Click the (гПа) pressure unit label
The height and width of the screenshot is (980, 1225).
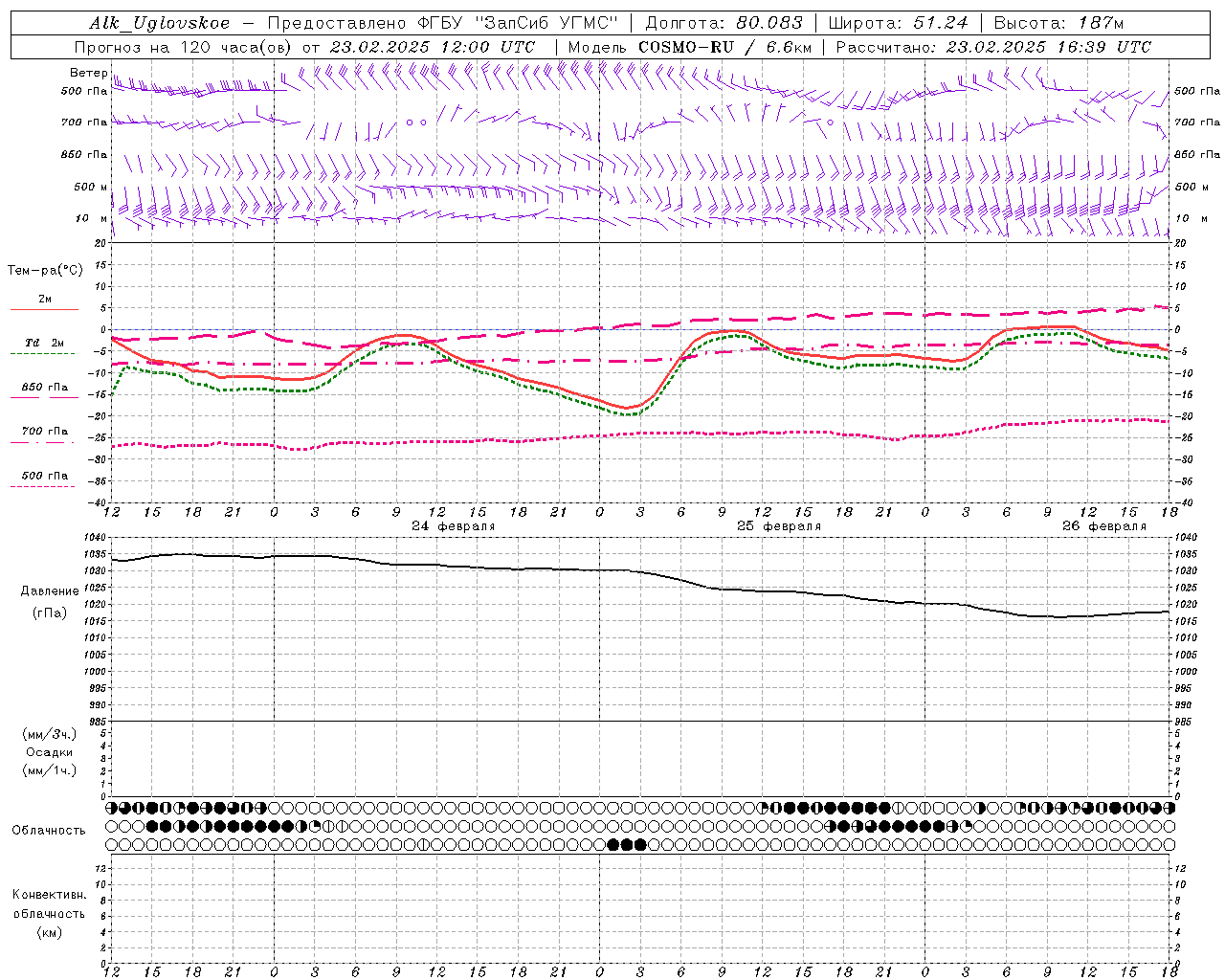[50, 613]
